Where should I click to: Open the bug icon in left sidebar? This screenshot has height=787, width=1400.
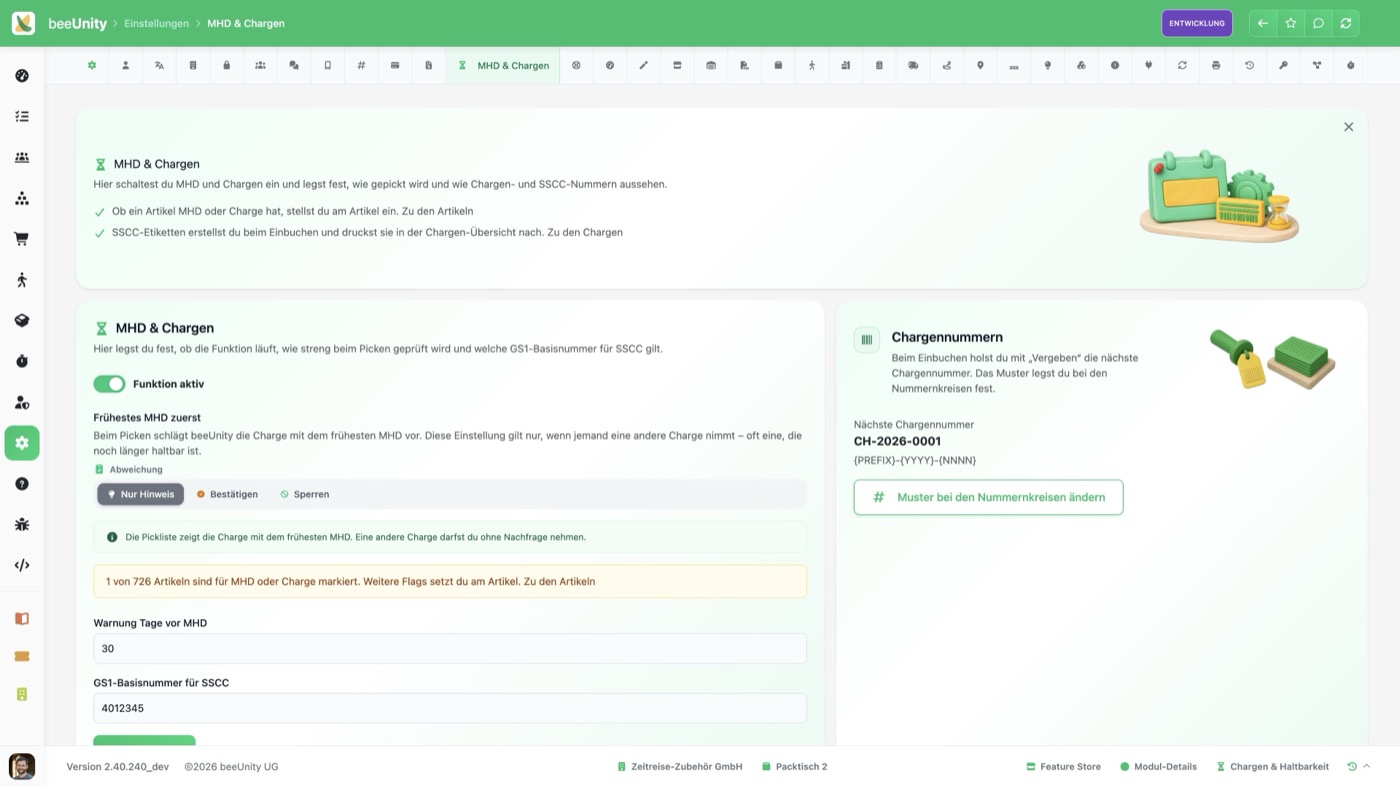click(22, 524)
